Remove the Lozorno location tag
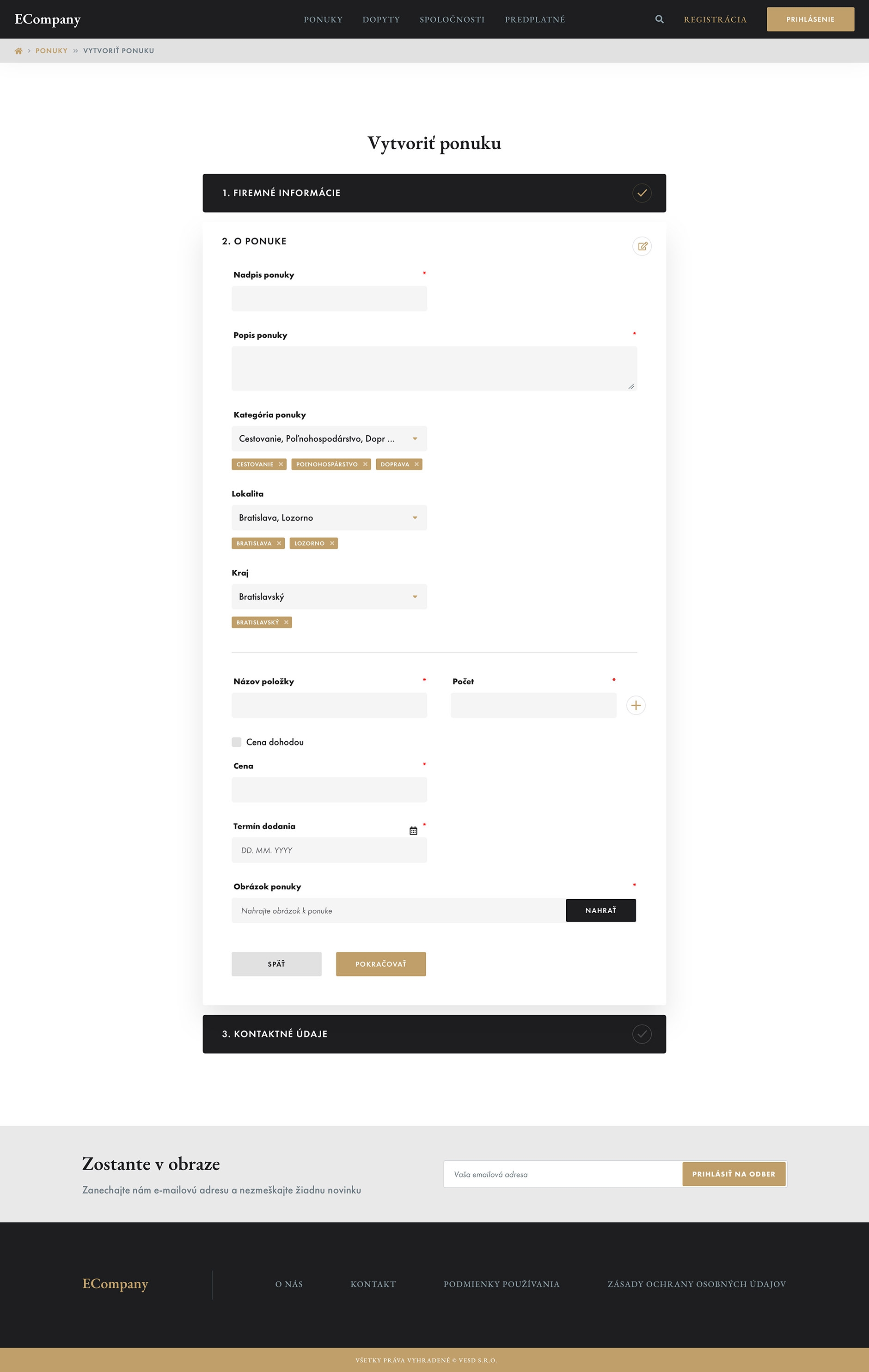The width and height of the screenshot is (869, 1372). pos(332,543)
